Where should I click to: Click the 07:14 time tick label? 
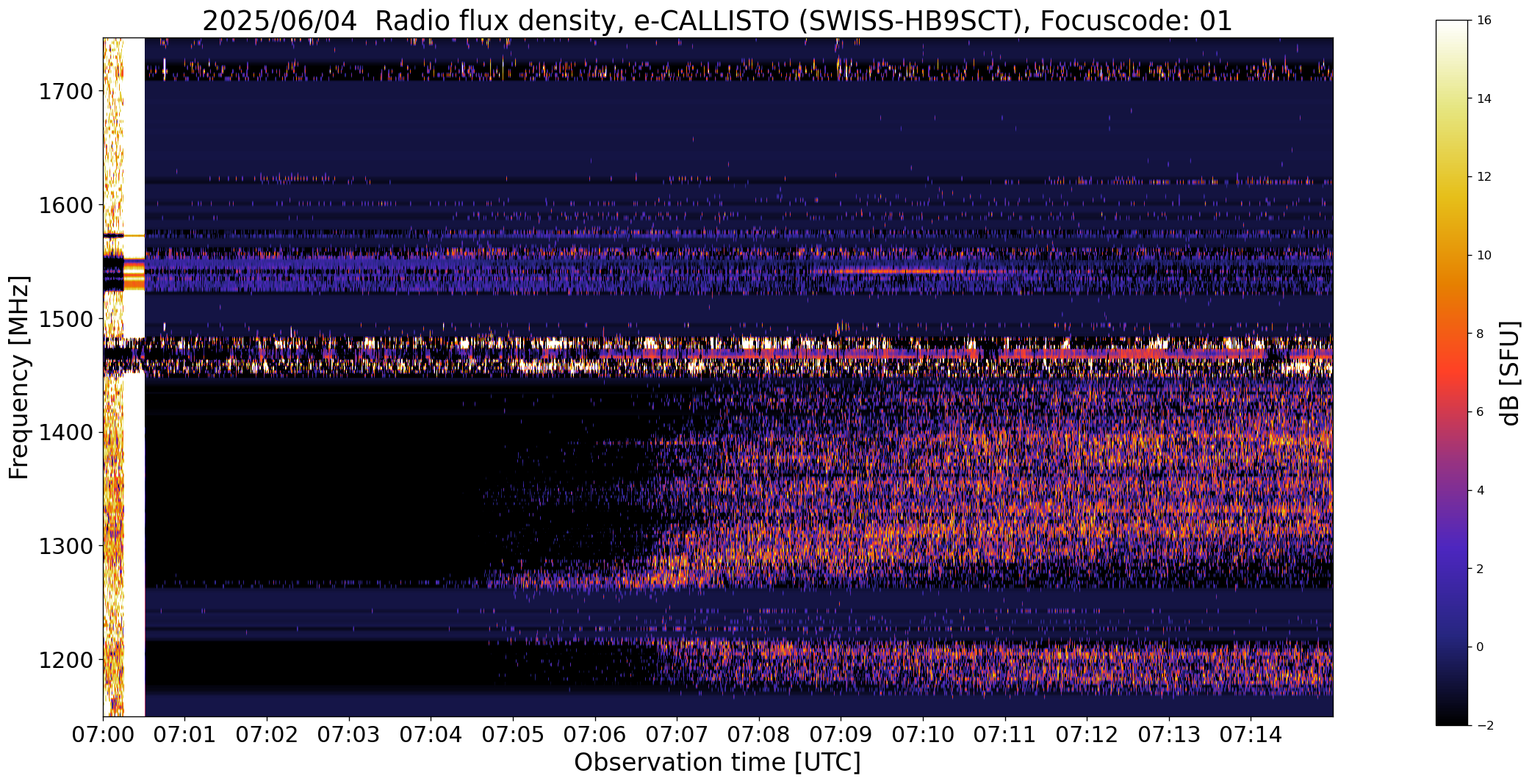(1251, 735)
